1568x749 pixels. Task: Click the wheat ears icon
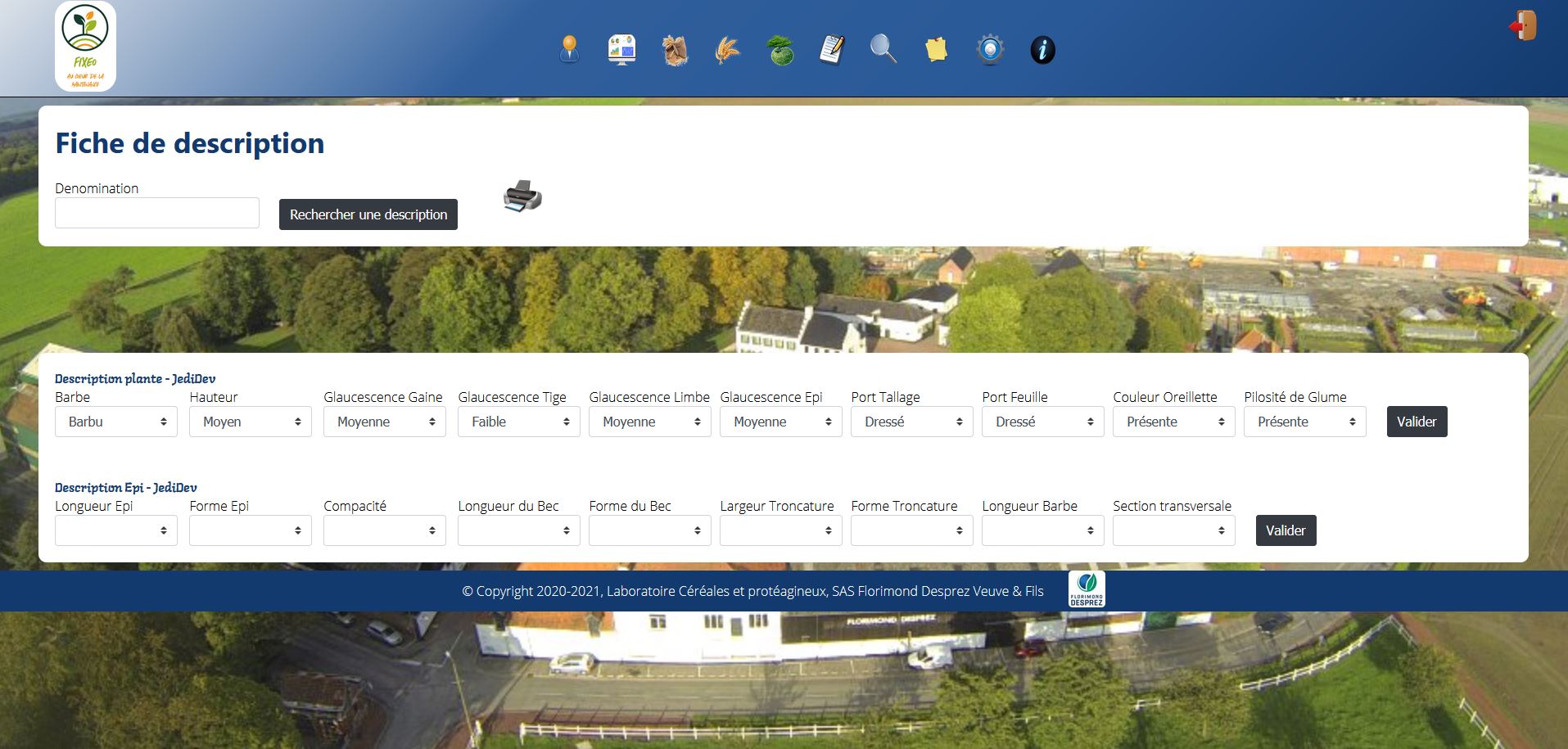click(727, 50)
